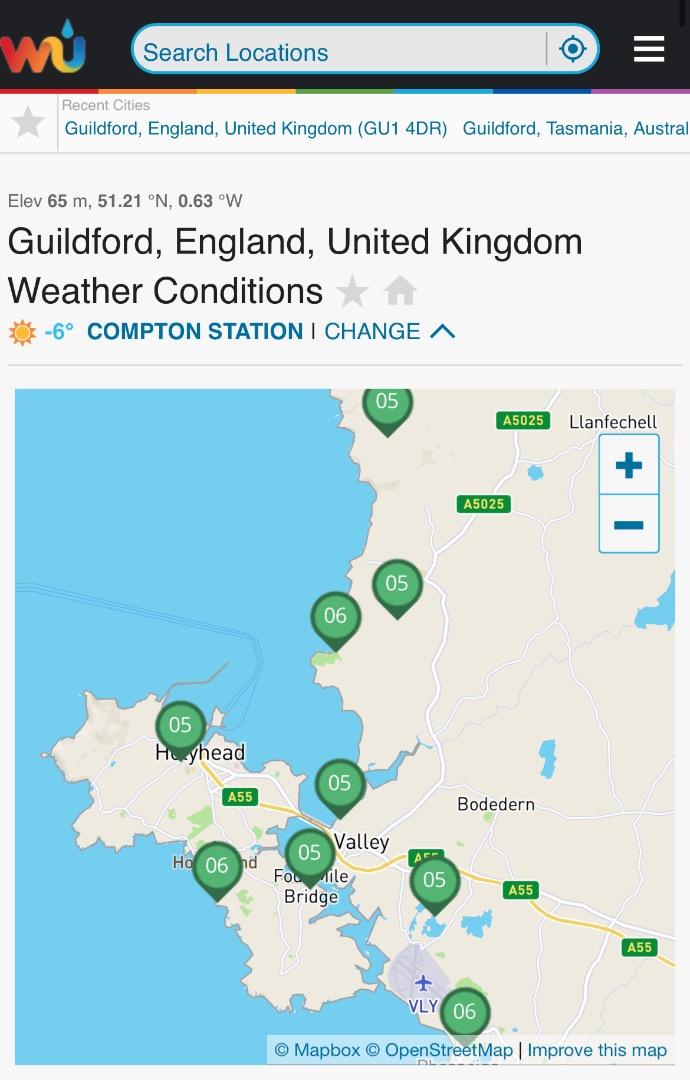This screenshot has height=1080, width=690.
Task: Collapse the station panel chevron next to CHANGE
Action: click(443, 332)
